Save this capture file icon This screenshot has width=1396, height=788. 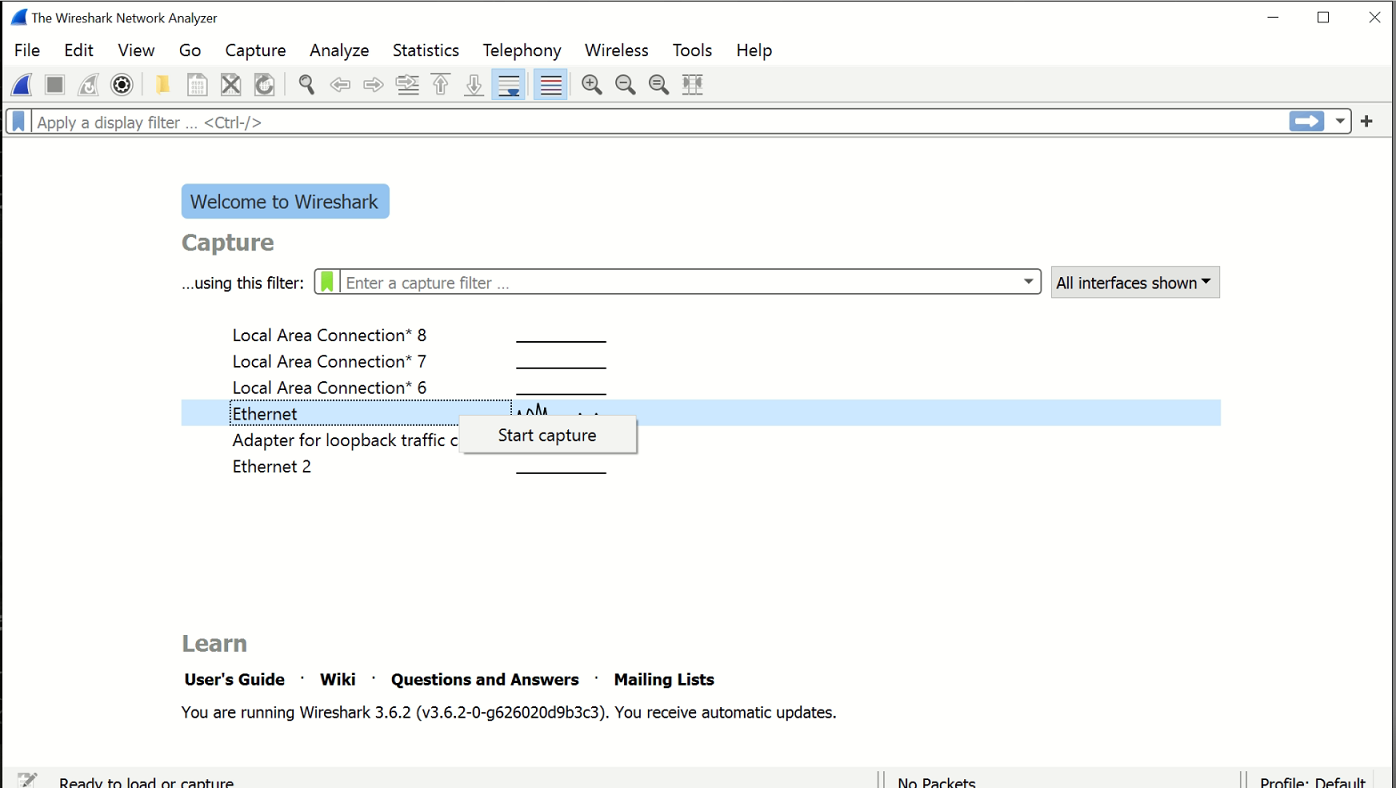(197, 85)
